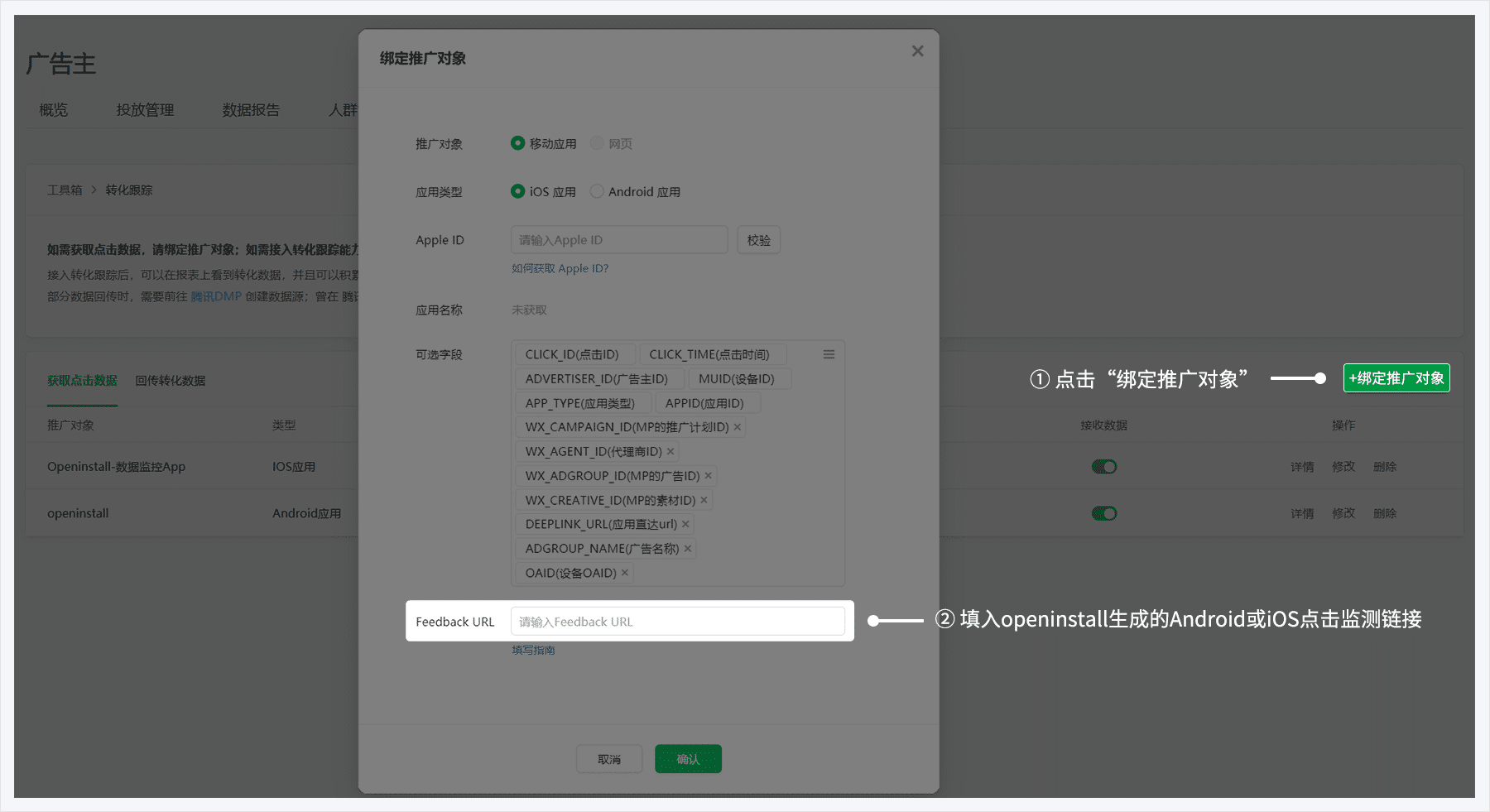The width and height of the screenshot is (1490, 812).
Task: Click 删除 for the openinstall Android row
Action: click(1385, 513)
